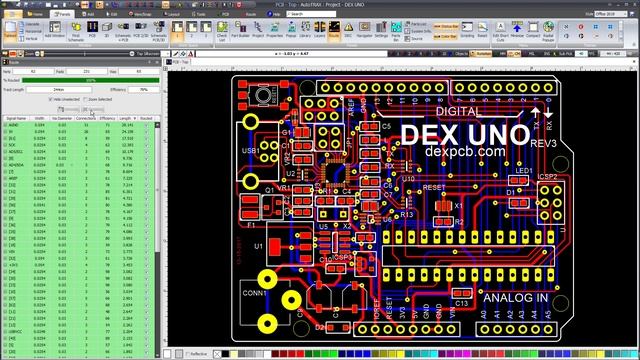Click the Source button
Image resolution: width=640 pixels, height=360 pixels.
coord(414,38)
